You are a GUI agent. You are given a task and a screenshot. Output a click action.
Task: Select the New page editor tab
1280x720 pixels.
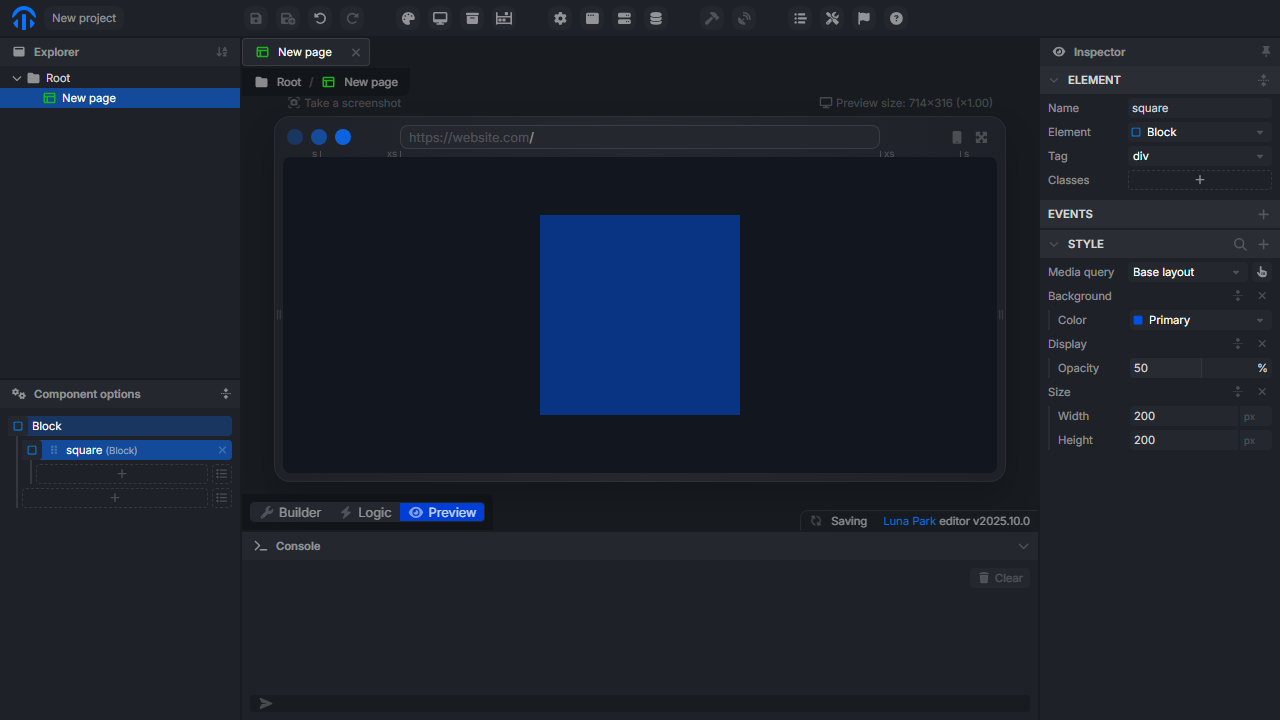(305, 52)
